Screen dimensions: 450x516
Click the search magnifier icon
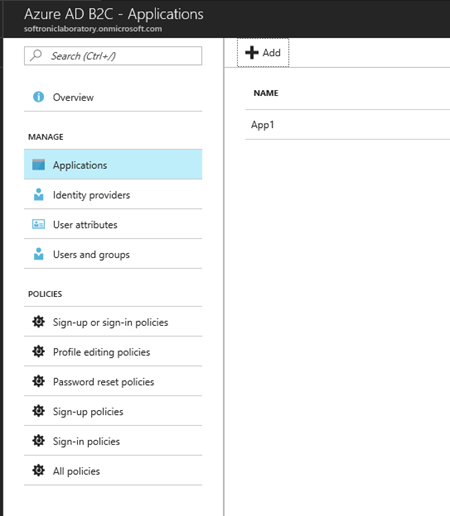pyautogui.click(x=36, y=55)
